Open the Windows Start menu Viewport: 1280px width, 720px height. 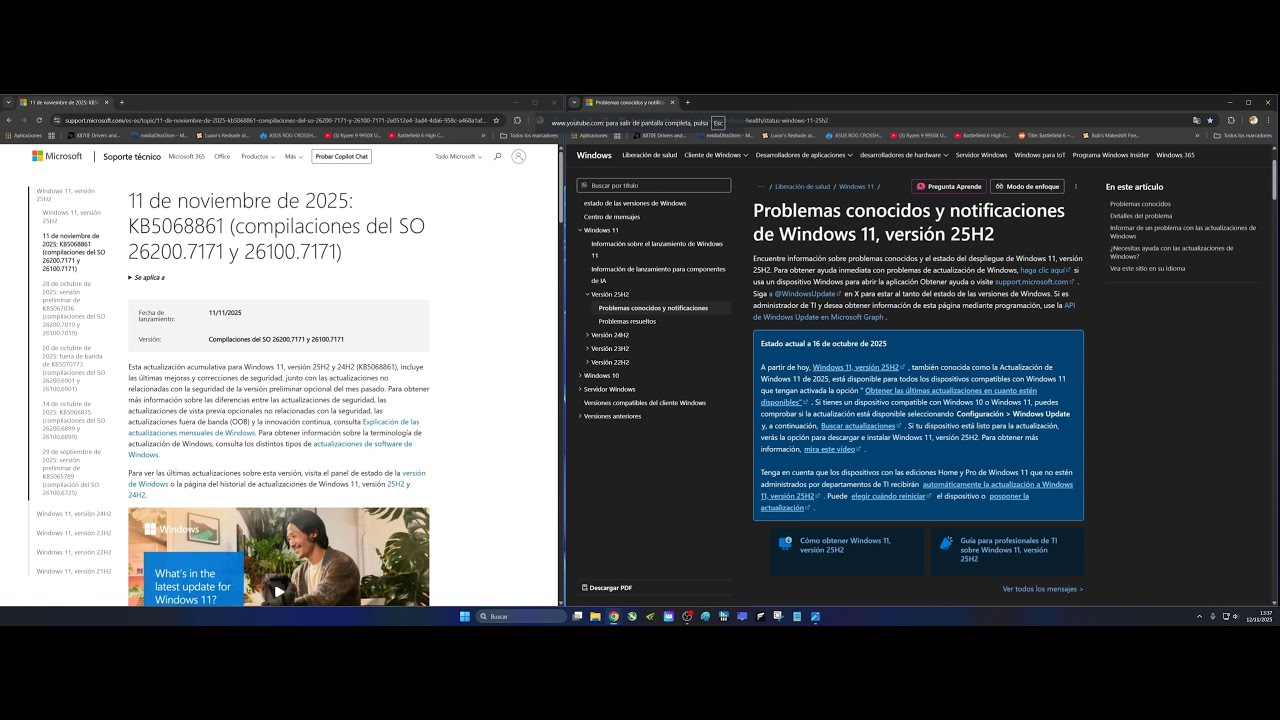[x=465, y=616]
